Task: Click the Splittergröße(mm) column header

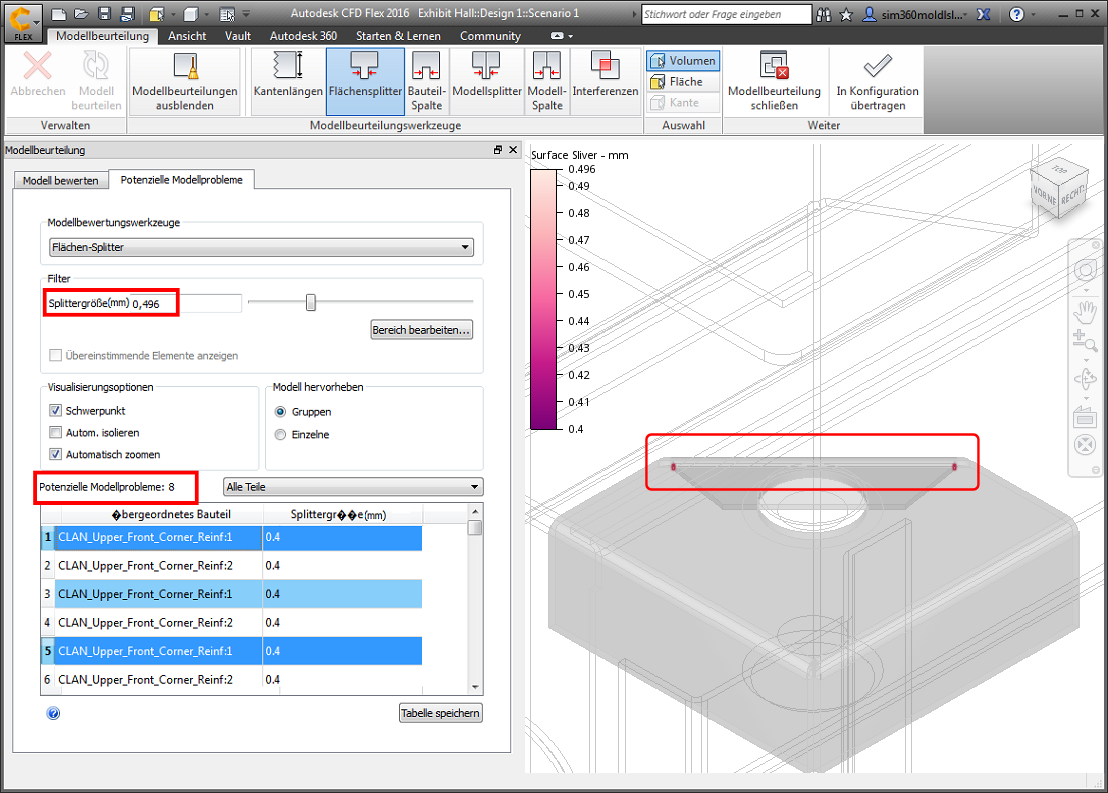Action: point(342,514)
